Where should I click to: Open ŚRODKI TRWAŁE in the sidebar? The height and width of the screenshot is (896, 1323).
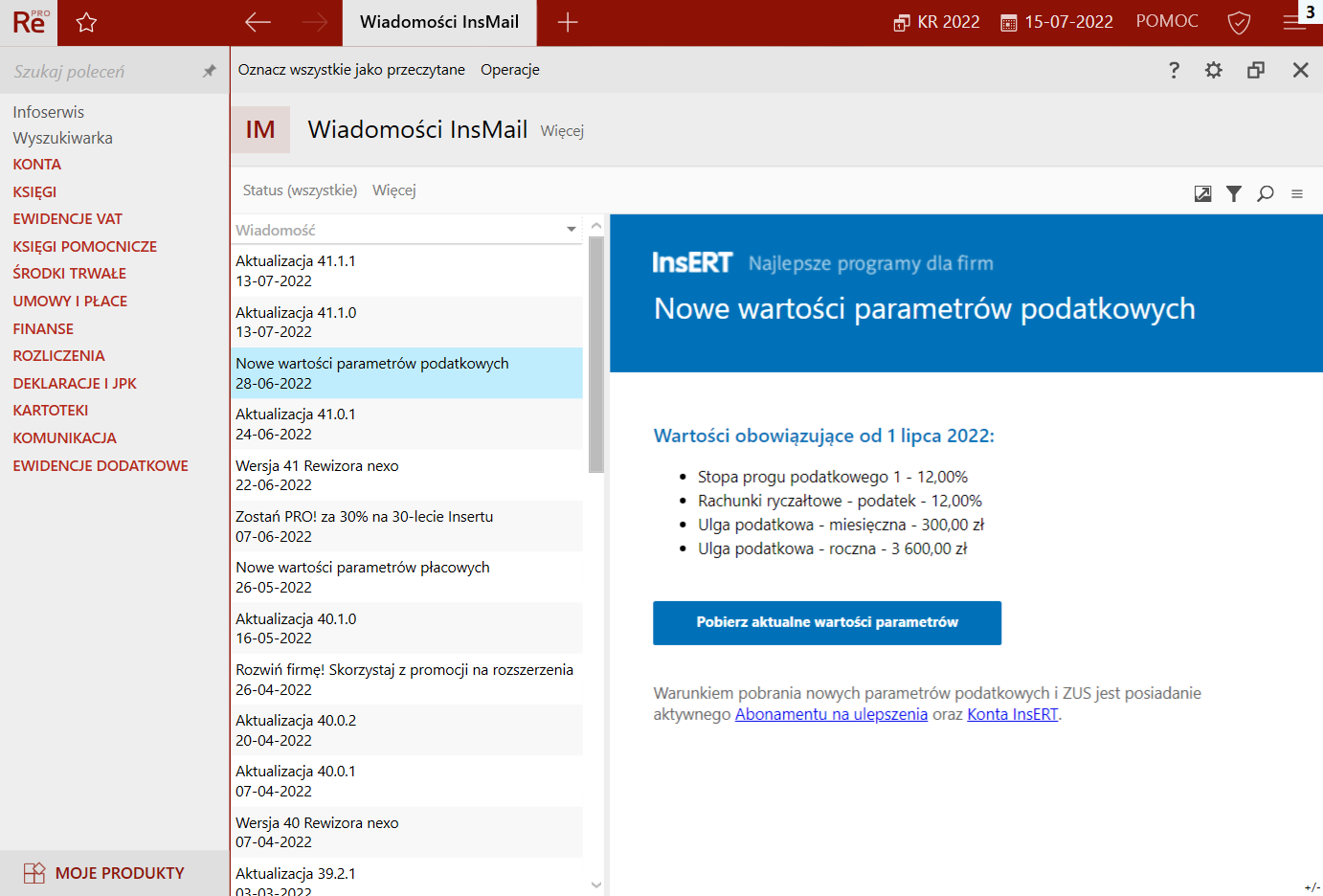pos(70,274)
